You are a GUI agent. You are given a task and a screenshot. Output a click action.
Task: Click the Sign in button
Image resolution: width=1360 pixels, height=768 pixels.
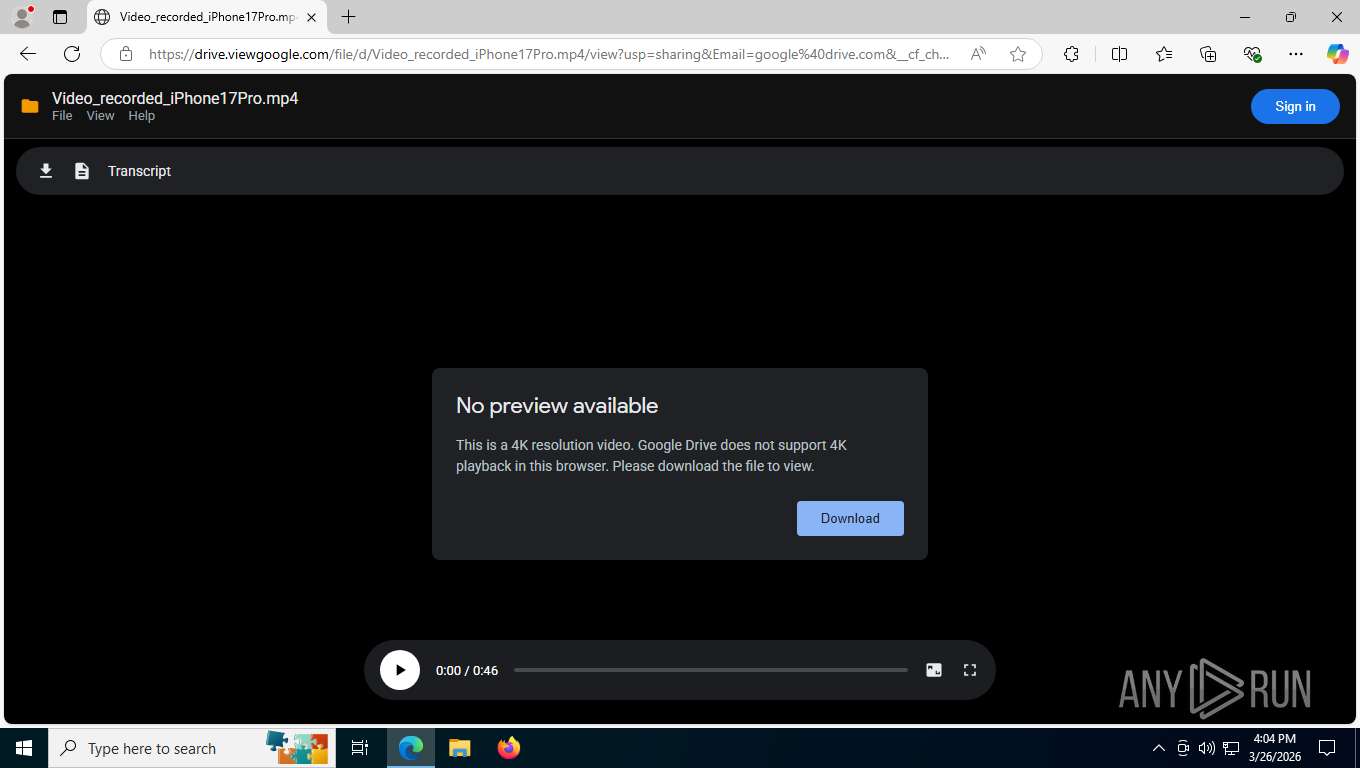[x=1295, y=107]
